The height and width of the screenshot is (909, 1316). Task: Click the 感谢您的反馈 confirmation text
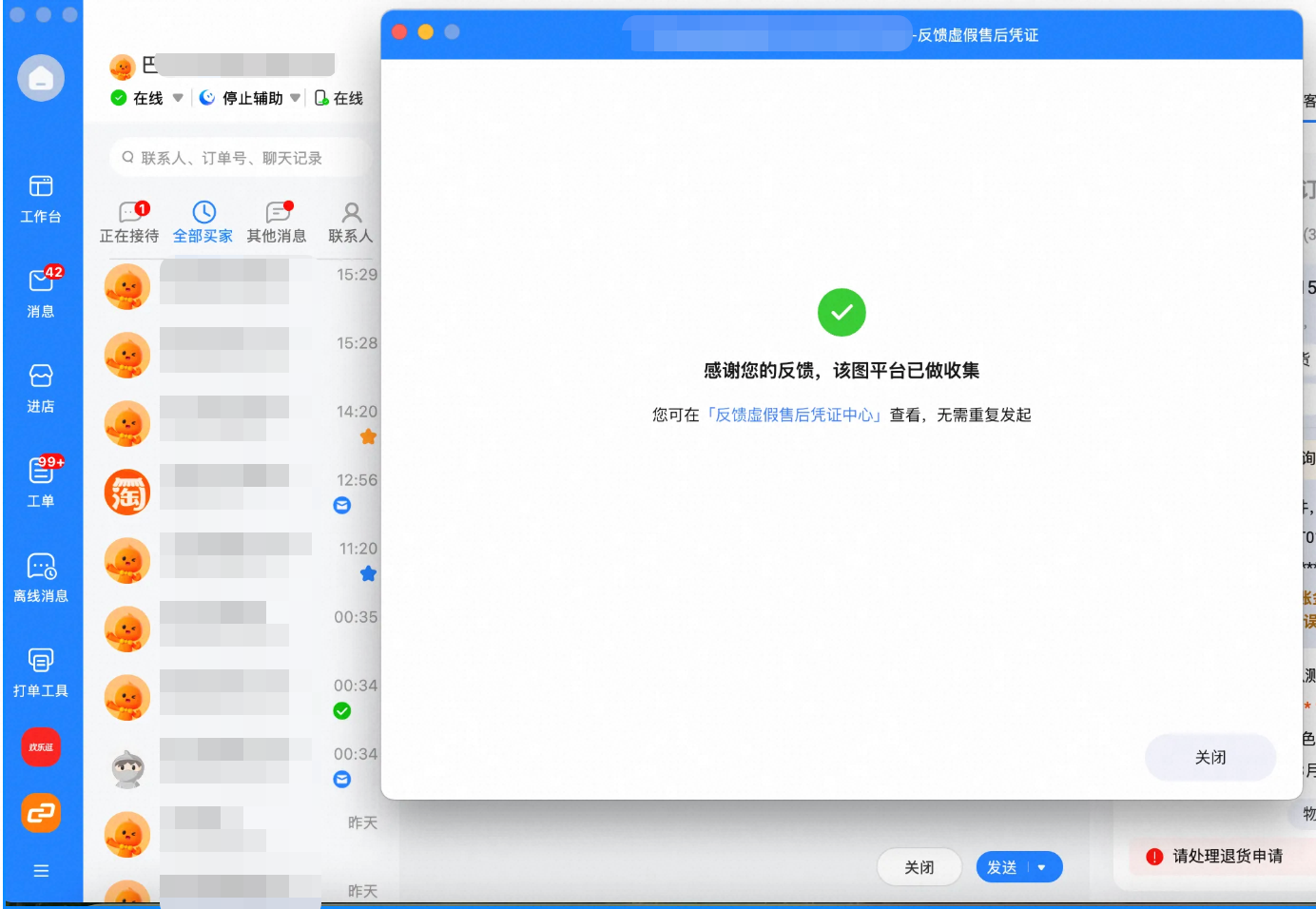(x=842, y=371)
